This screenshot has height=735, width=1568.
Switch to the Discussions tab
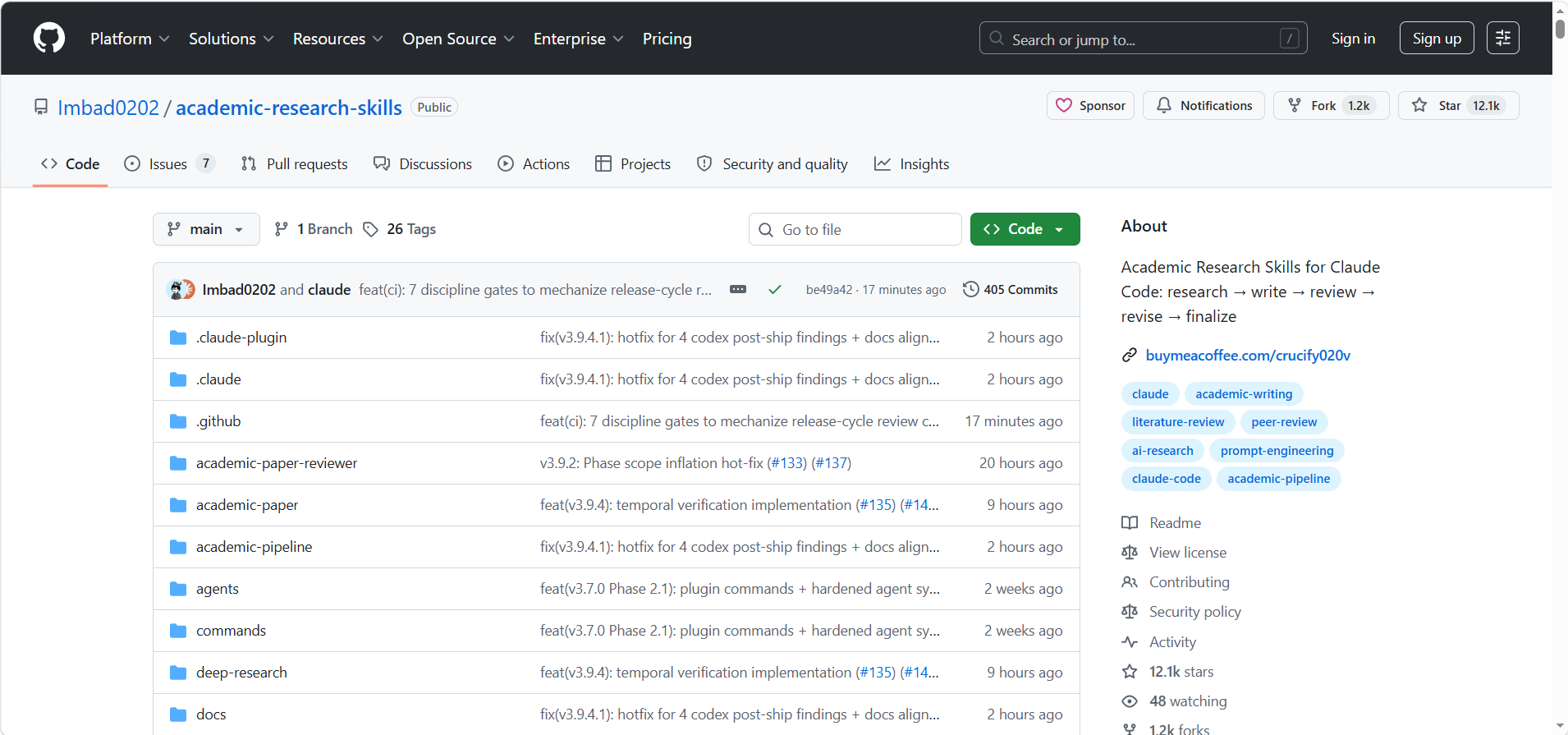[x=422, y=164]
